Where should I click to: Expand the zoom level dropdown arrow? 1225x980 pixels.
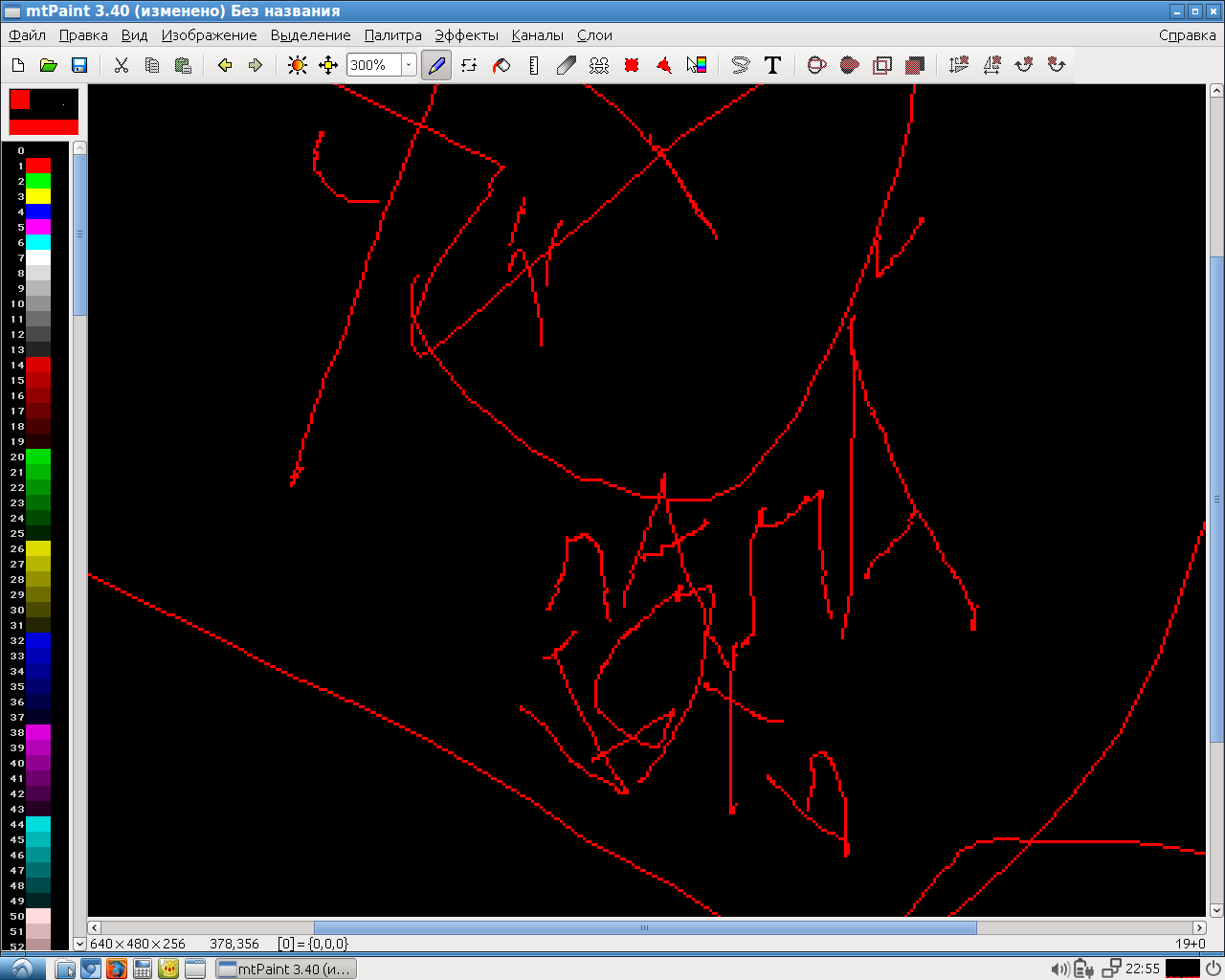point(409,65)
